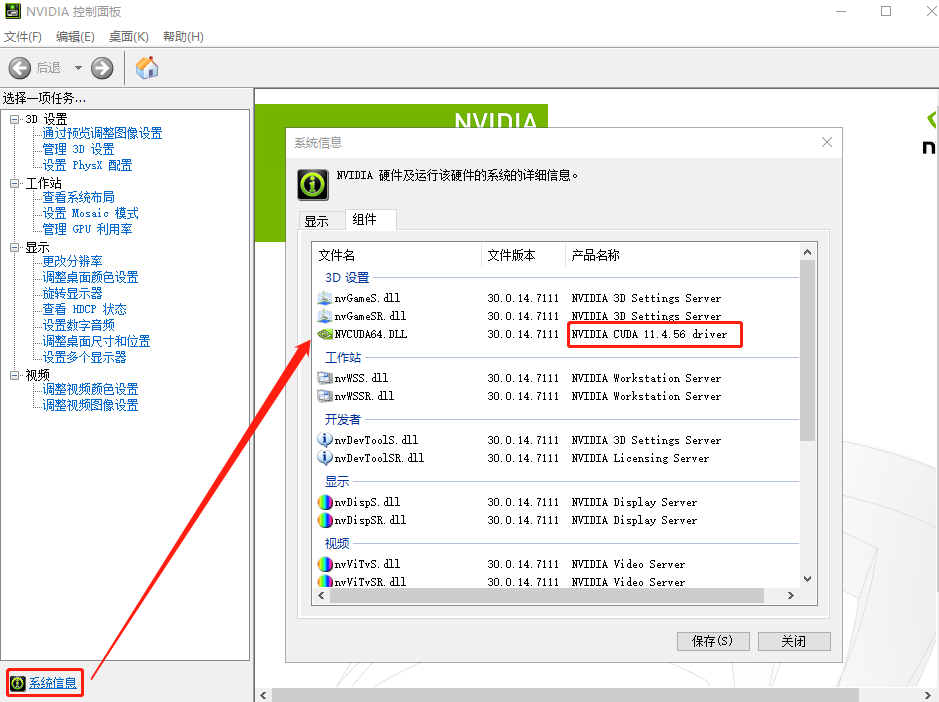The image size is (939, 702).
Task: Click the green back arrow icon
Action: click(x=20, y=68)
